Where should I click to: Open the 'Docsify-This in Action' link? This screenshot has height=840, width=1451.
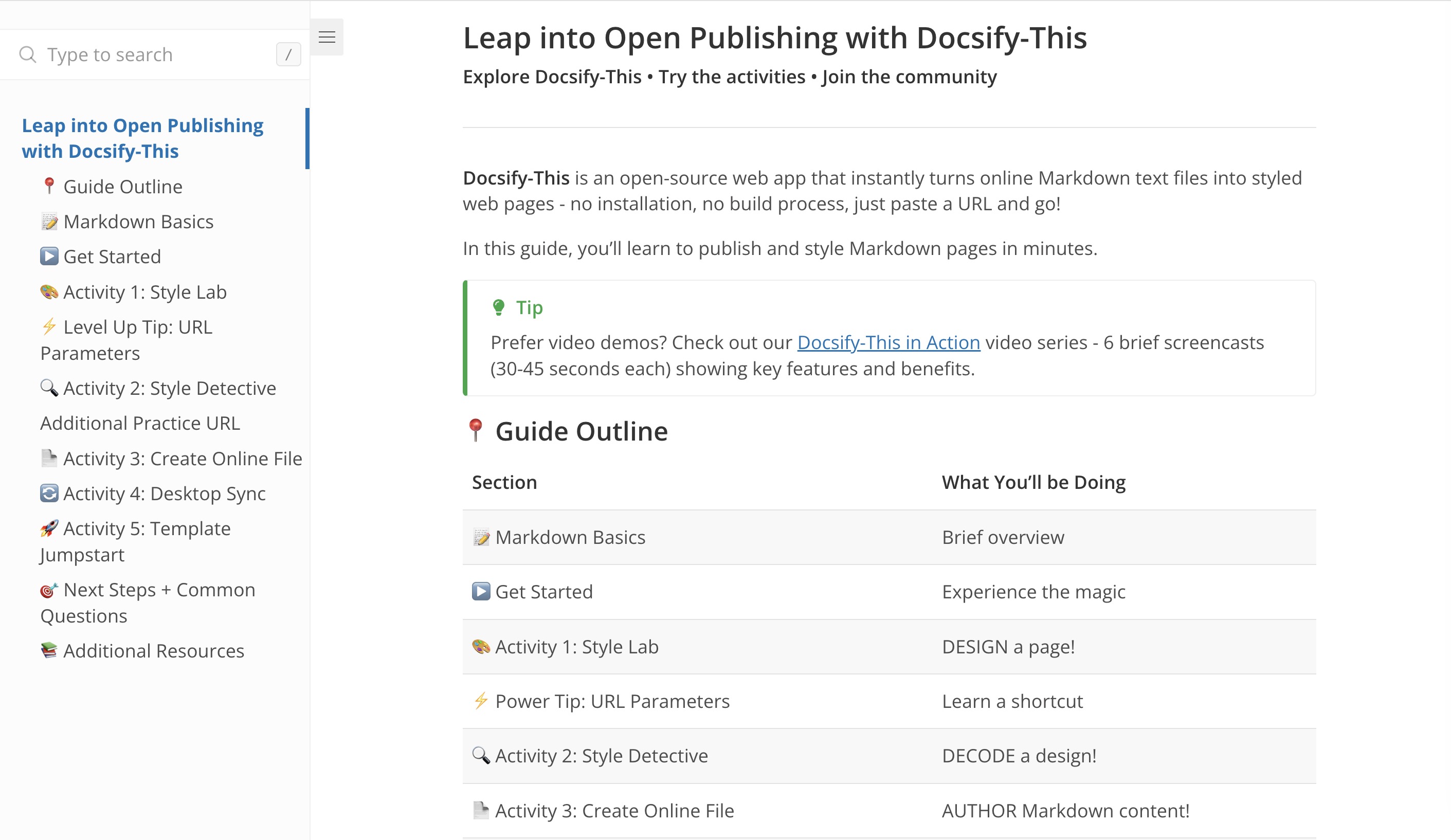coord(888,342)
